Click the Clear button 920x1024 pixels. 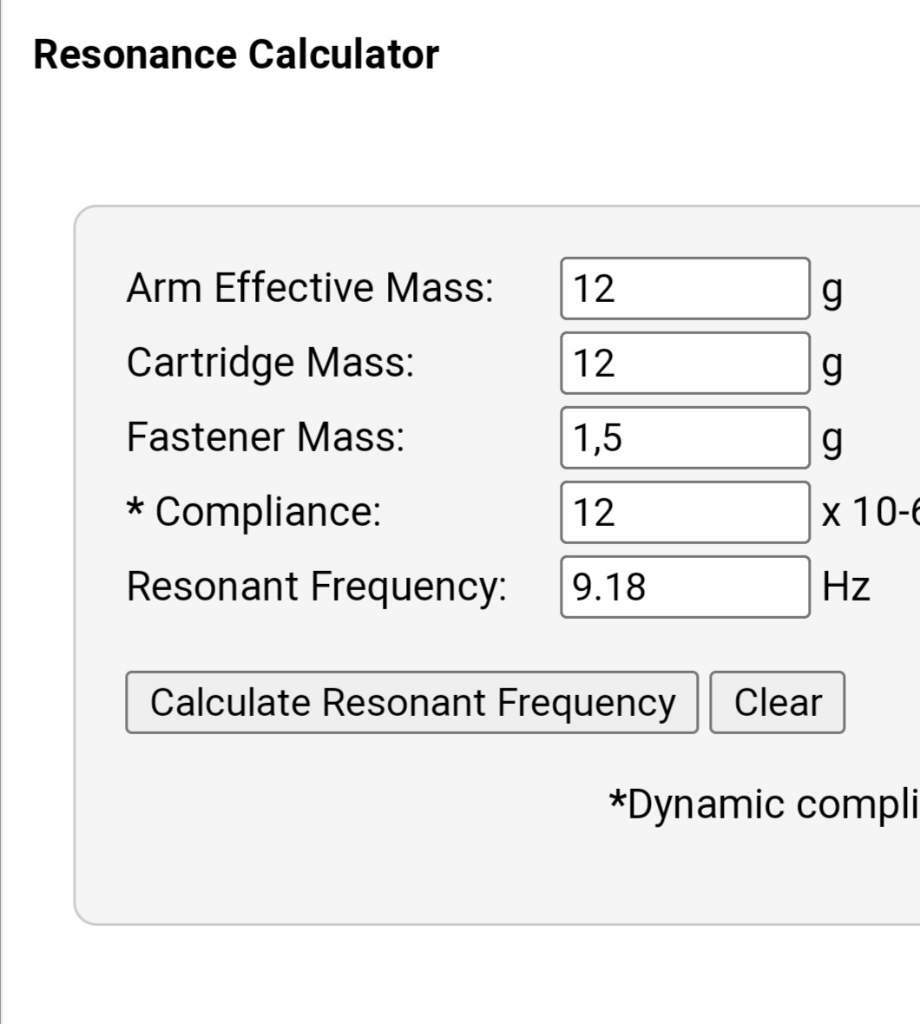click(x=777, y=702)
